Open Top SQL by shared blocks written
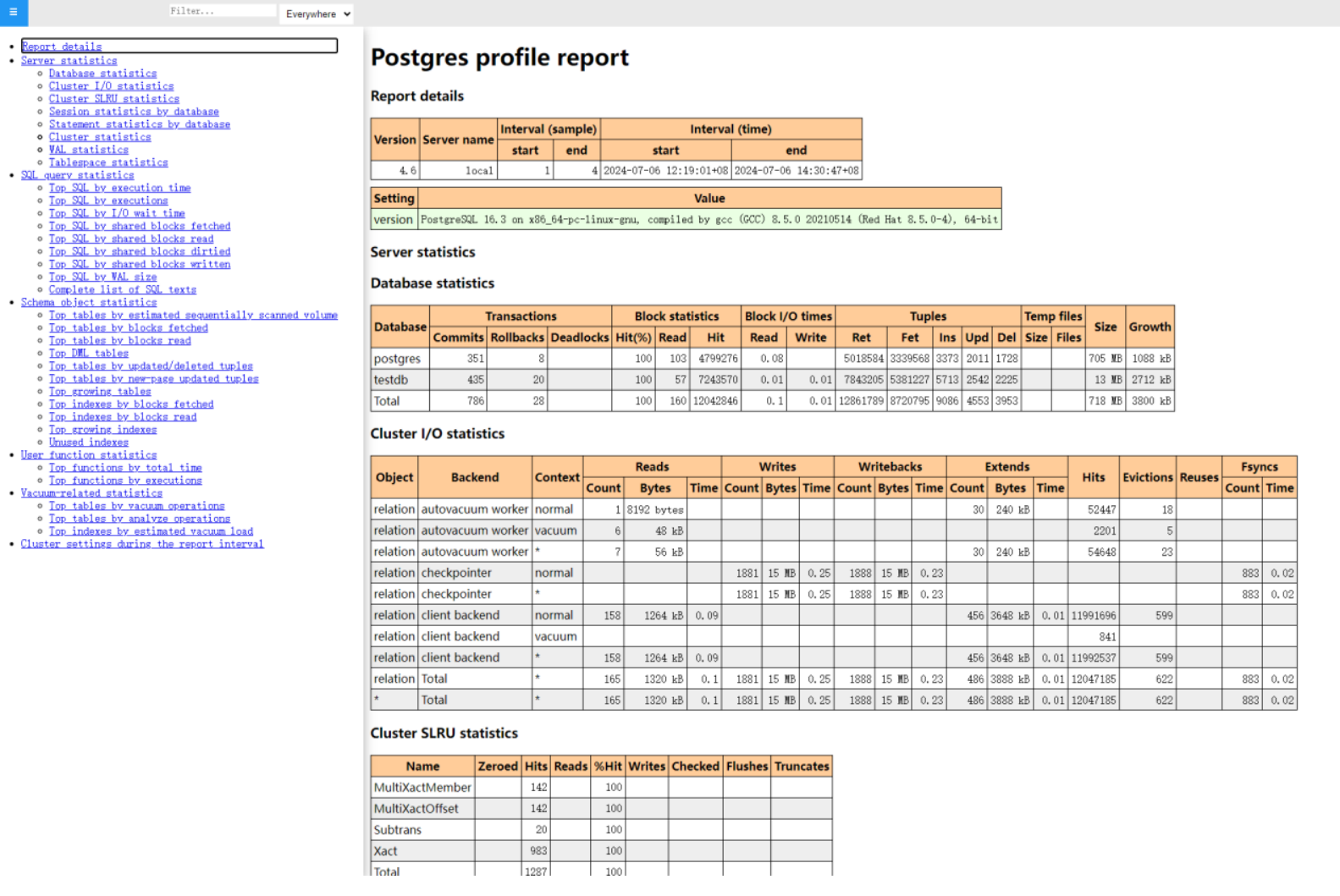The width and height of the screenshot is (1340, 896). (x=140, y=264)
